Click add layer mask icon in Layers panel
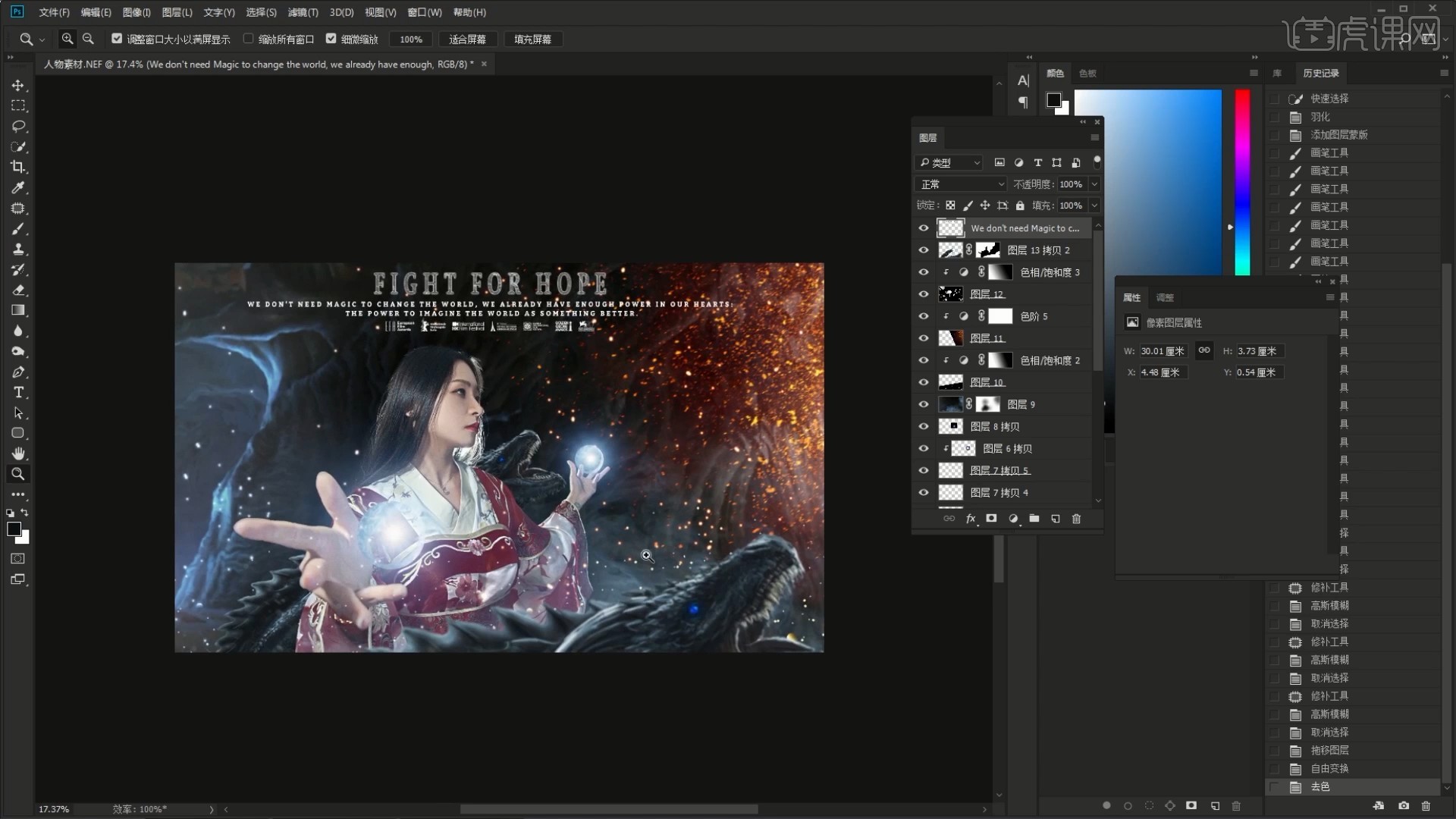 pyautogui.click(x=991, y=519)
